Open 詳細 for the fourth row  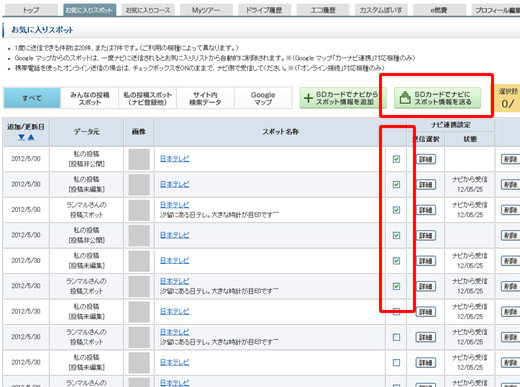point(426,235)
